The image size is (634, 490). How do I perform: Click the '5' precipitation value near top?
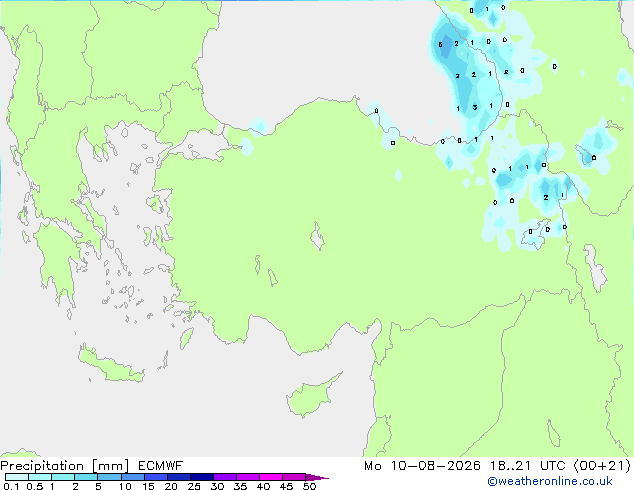(x=440, y=44)
